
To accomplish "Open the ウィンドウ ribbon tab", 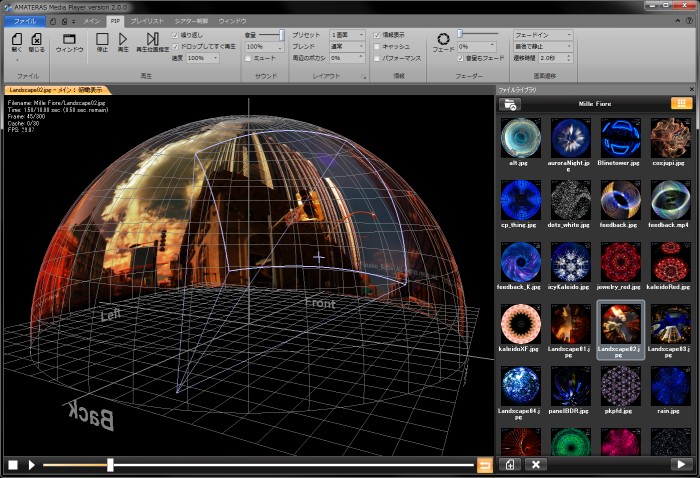I will 232,21.
